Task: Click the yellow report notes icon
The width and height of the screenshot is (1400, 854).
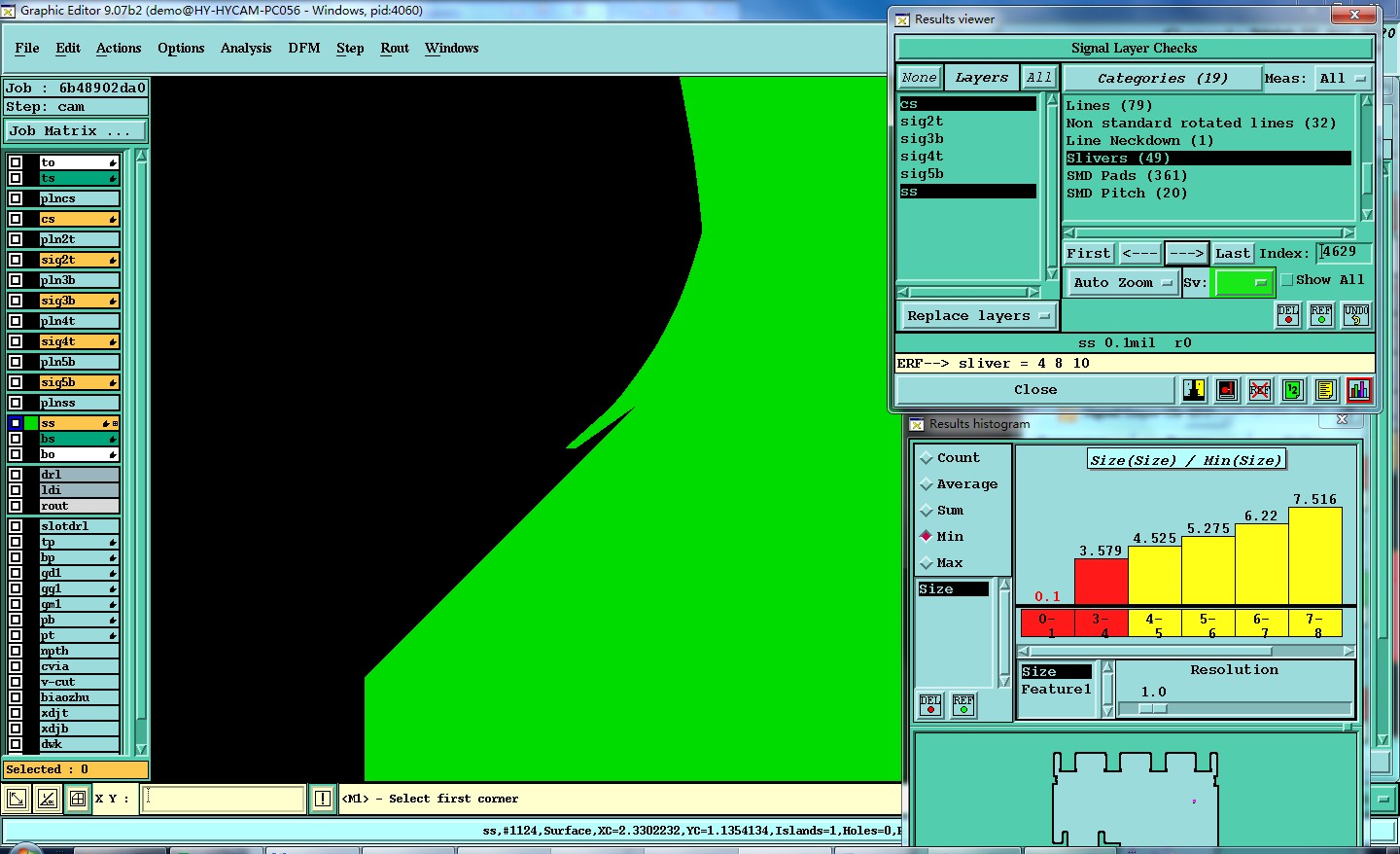Action: pyautogui.click(x=1325, y=390)
